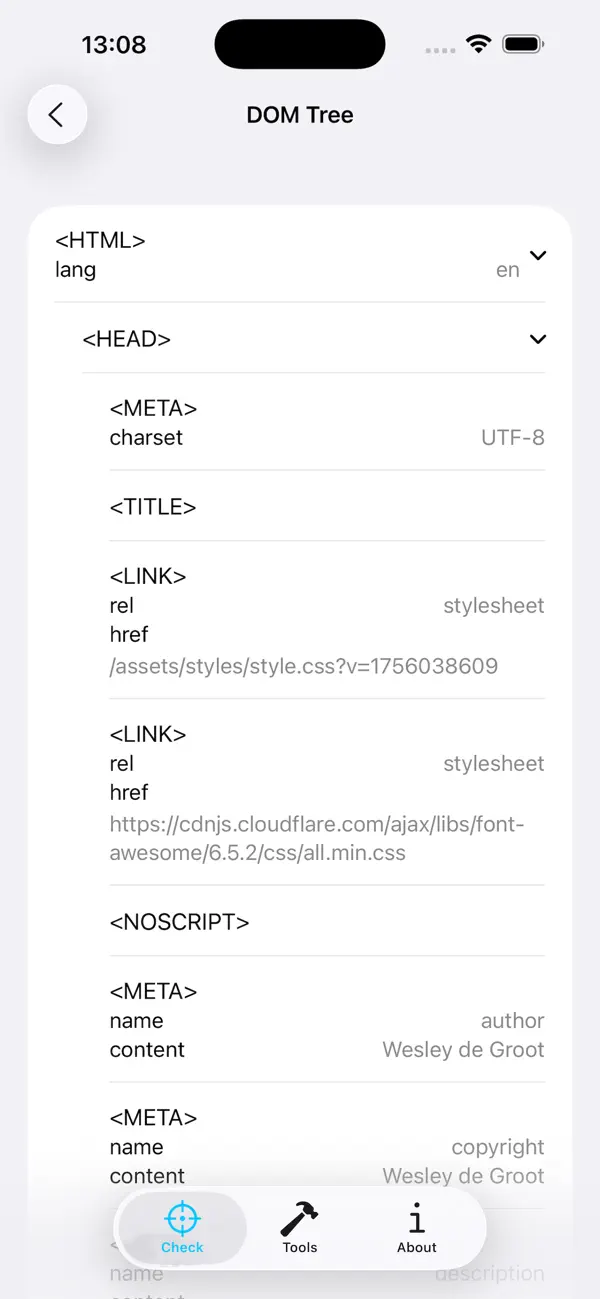Tap the en language attribute value
Viewport: 600px width, 1299px height.
507,269
